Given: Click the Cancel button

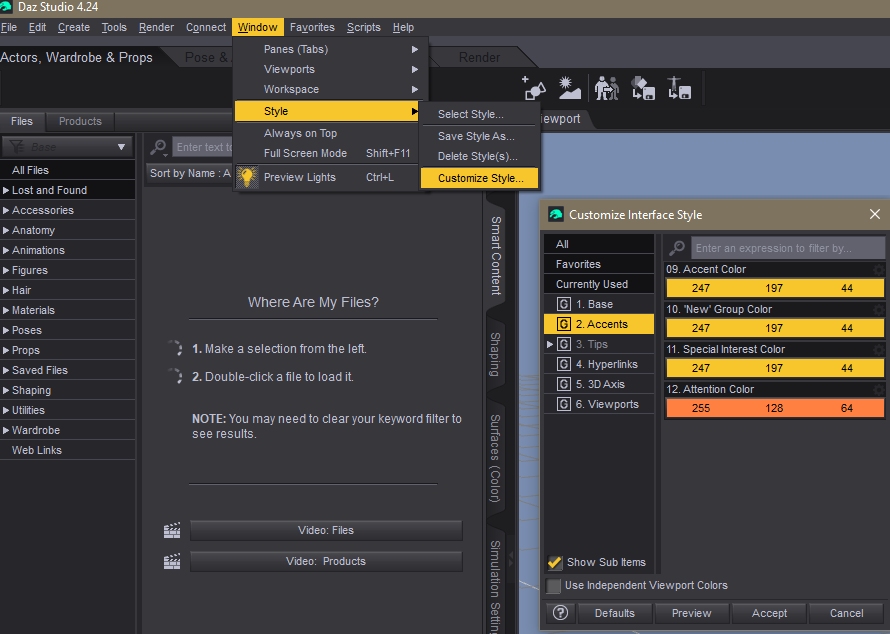Looking at the screenshot, I should pyautogui.click(x=846, y=613).
